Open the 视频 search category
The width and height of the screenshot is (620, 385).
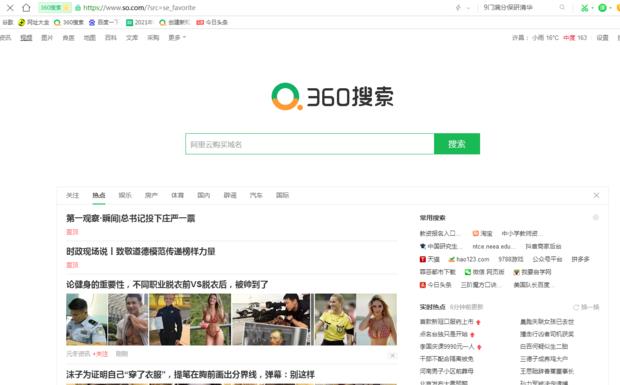[x=26, y=38]
